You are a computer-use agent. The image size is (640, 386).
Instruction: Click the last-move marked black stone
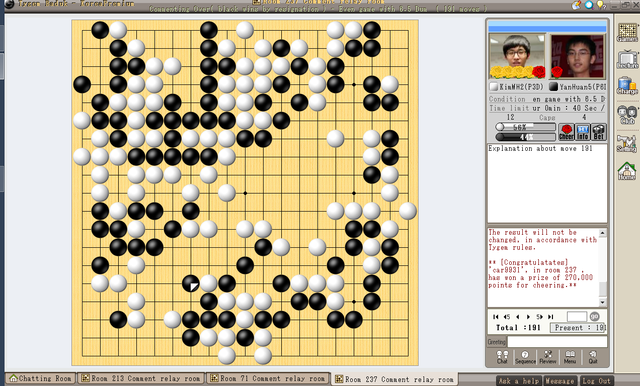coord(191,284)
